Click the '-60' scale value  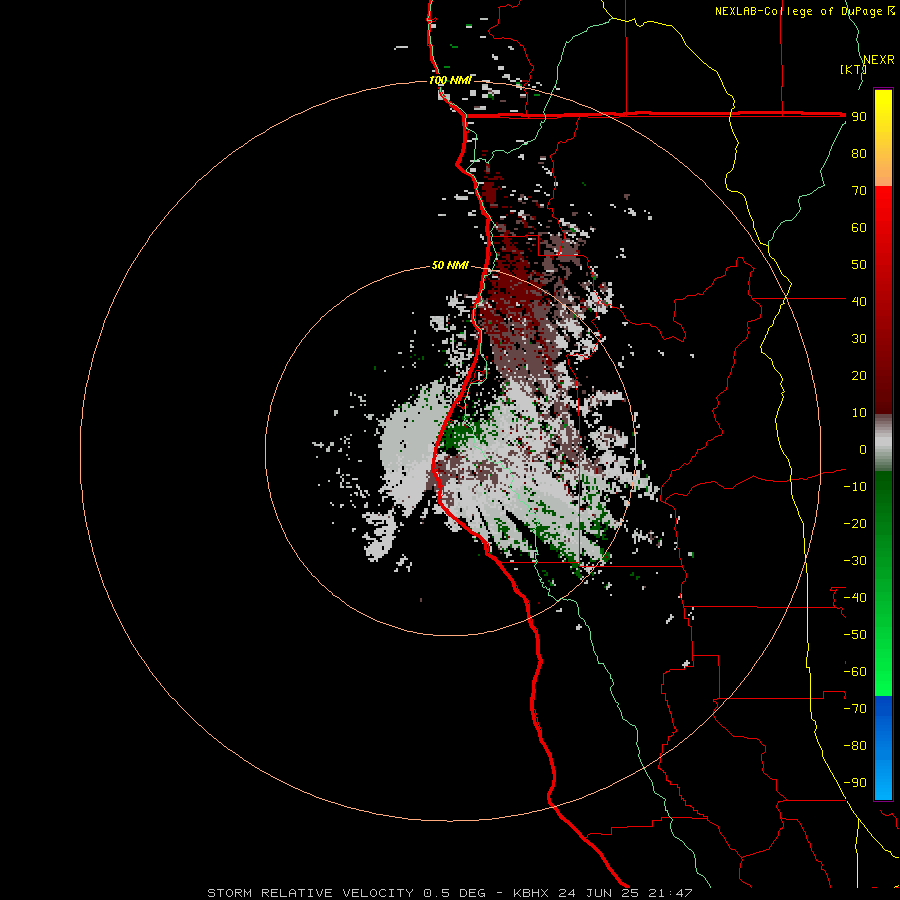[855, 672]
